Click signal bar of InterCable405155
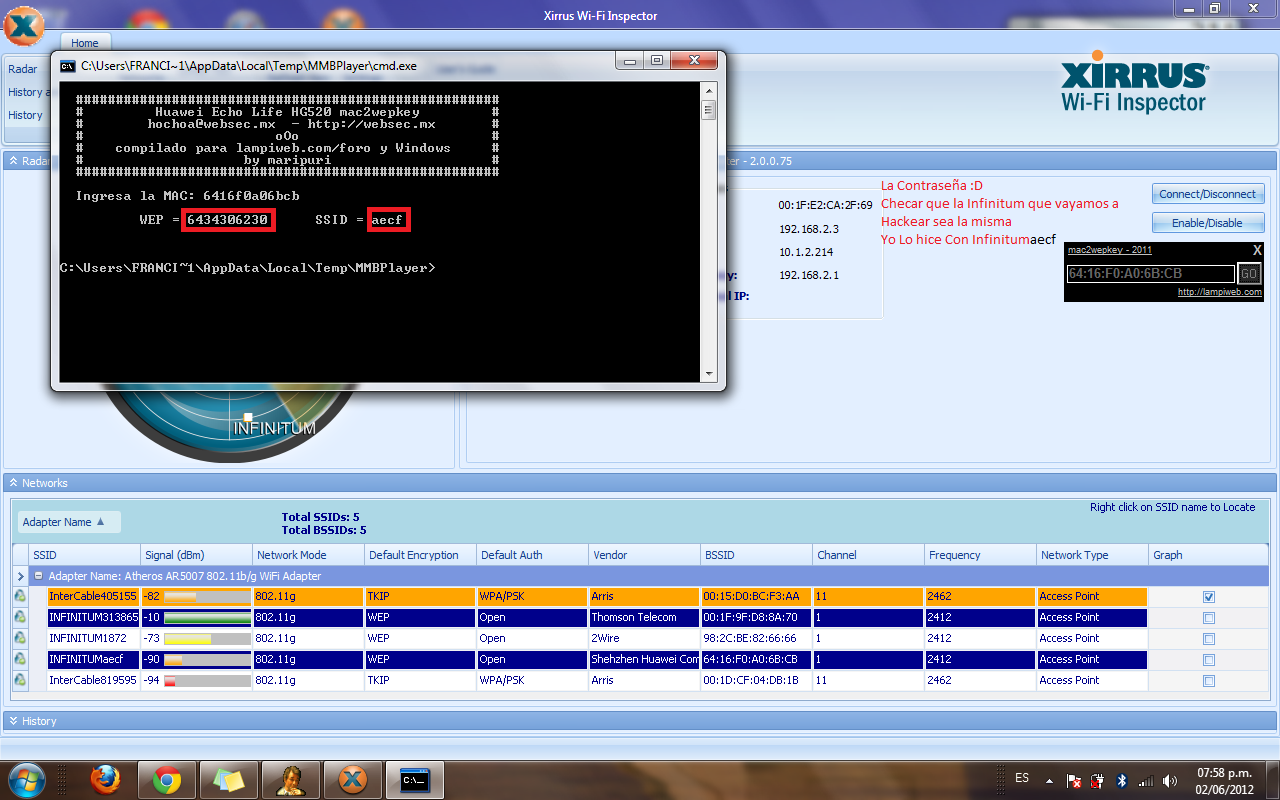Image resolution: width=1280 pixels, height=800 pixels. point(207,597)
